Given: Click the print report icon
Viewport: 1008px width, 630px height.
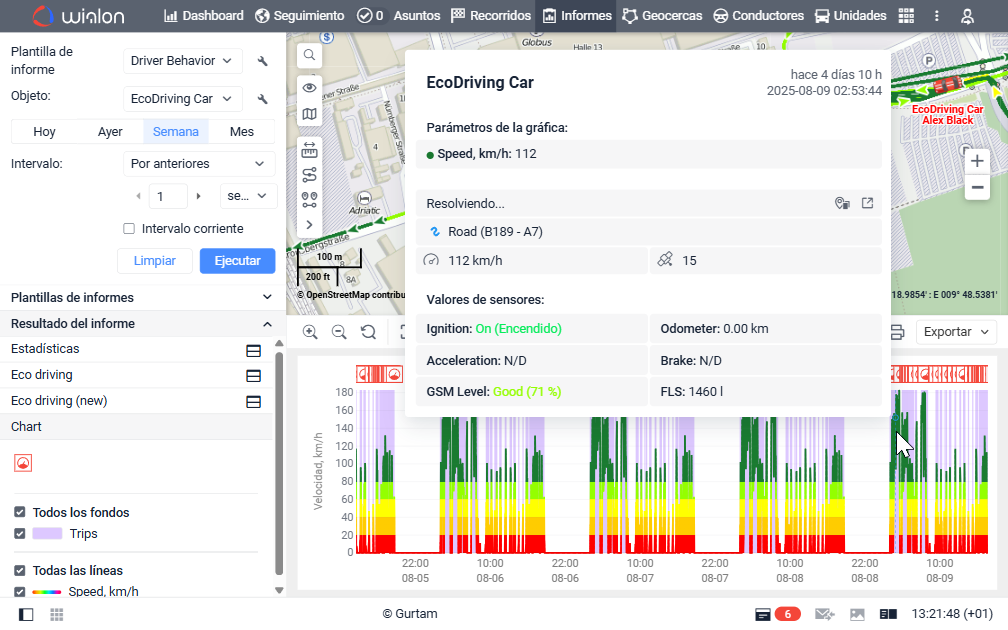Looking at the screenshot, I should click(x=897, y=332).
